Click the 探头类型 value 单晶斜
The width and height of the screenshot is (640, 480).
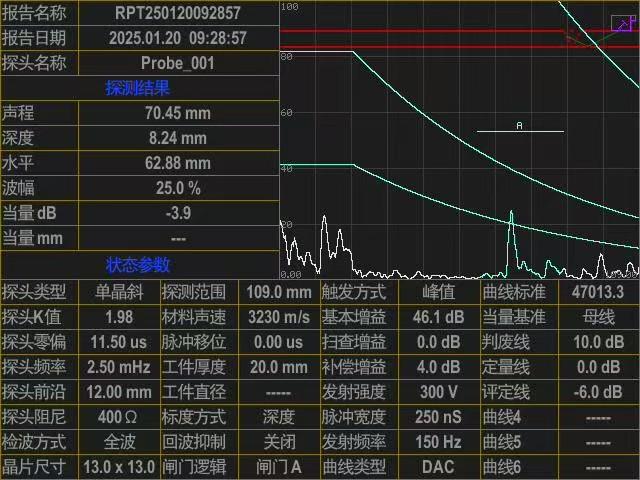(118, 292)
